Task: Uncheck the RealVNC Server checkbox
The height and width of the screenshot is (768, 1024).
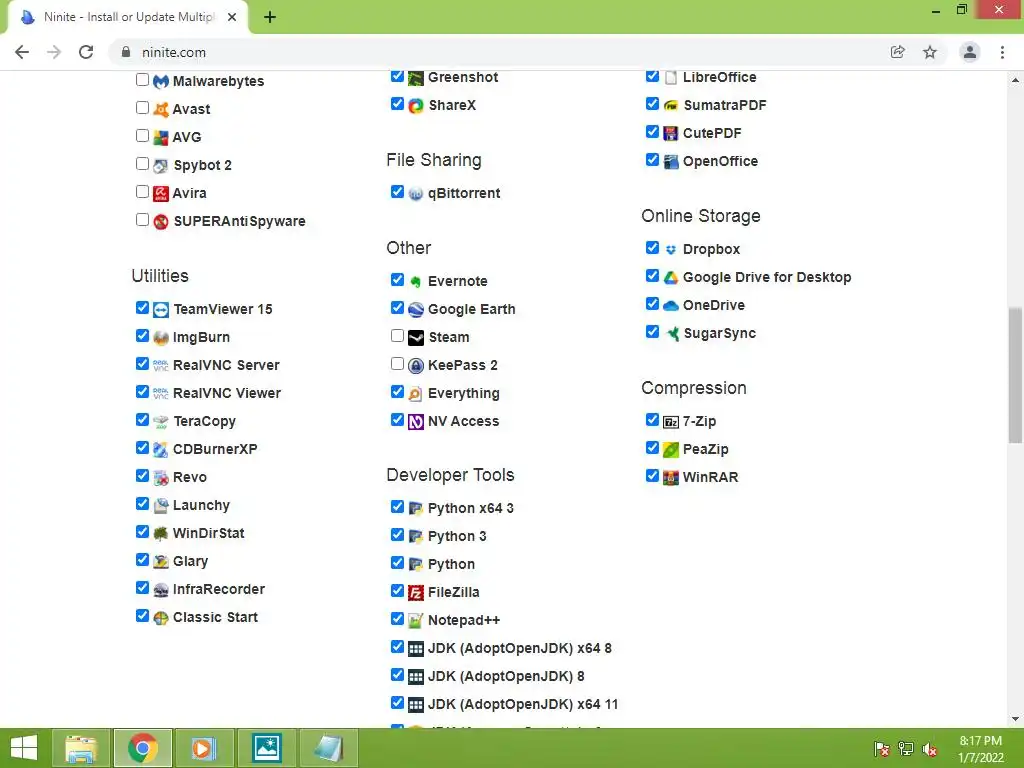Action: coord(142,363)
